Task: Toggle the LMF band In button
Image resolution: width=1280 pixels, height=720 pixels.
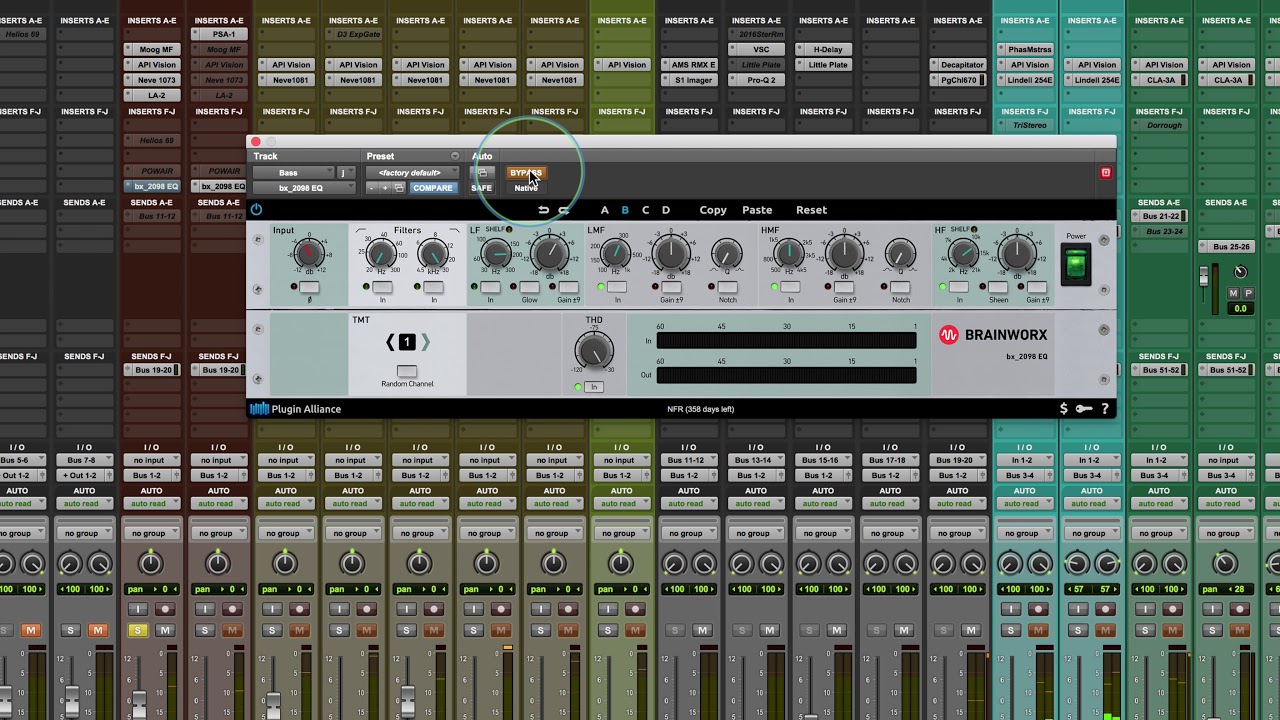Action: click(x=618, y=288)
